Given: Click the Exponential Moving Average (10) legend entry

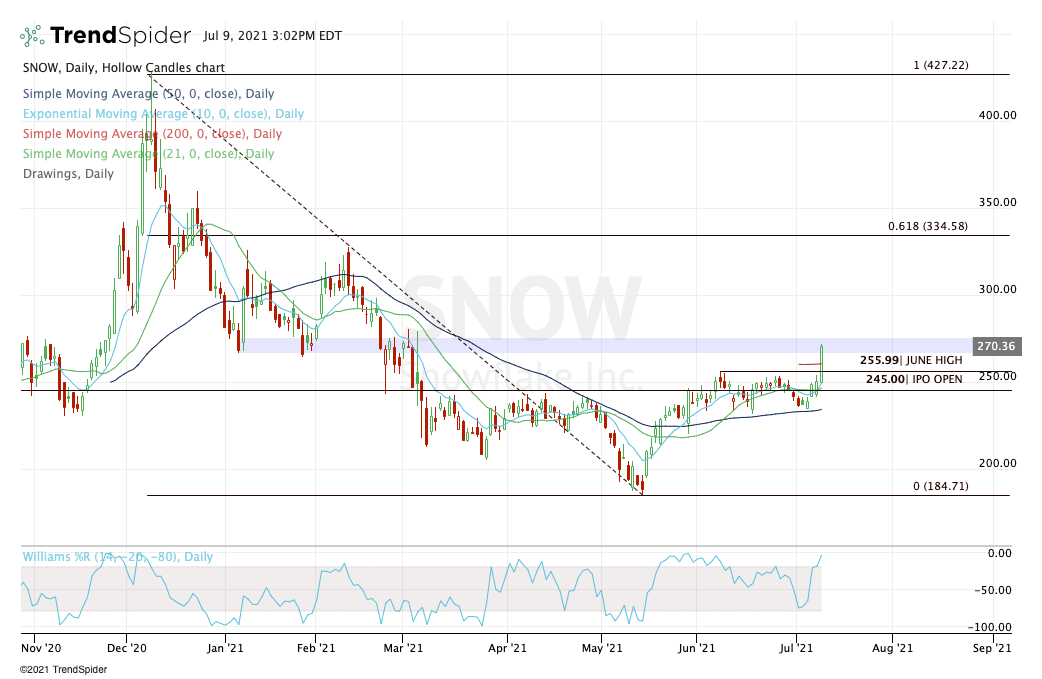Looking at the screenshot, I should click(163, 114).
